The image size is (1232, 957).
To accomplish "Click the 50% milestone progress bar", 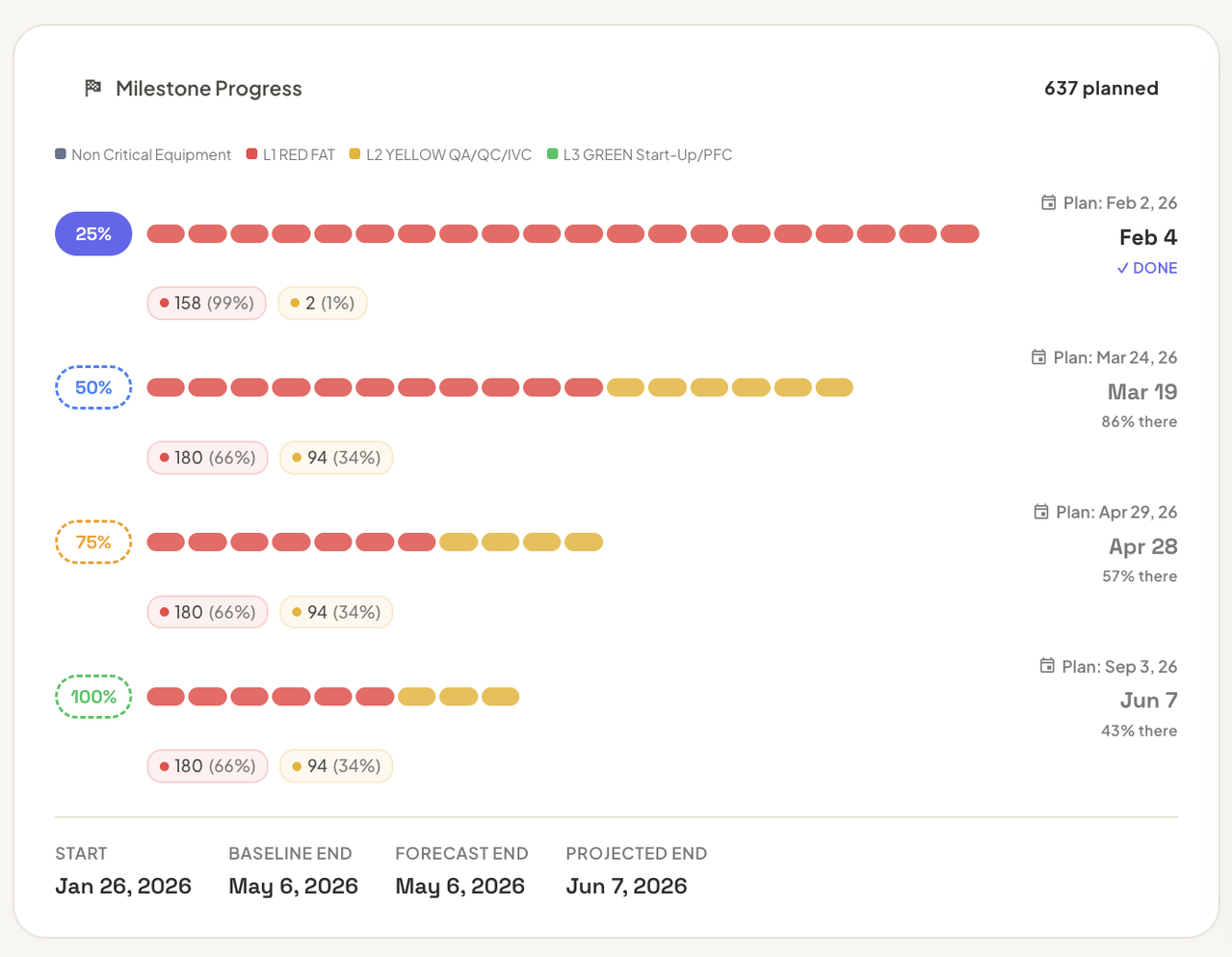I will tap(500, 387).
